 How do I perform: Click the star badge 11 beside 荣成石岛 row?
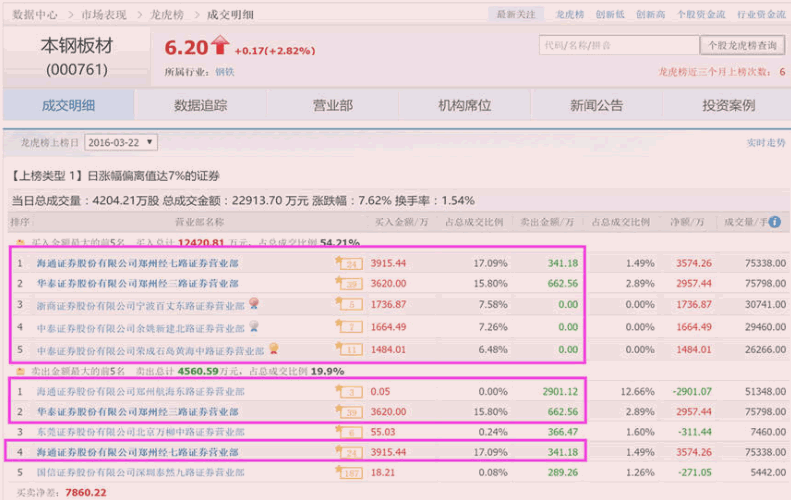pos(351,351)
